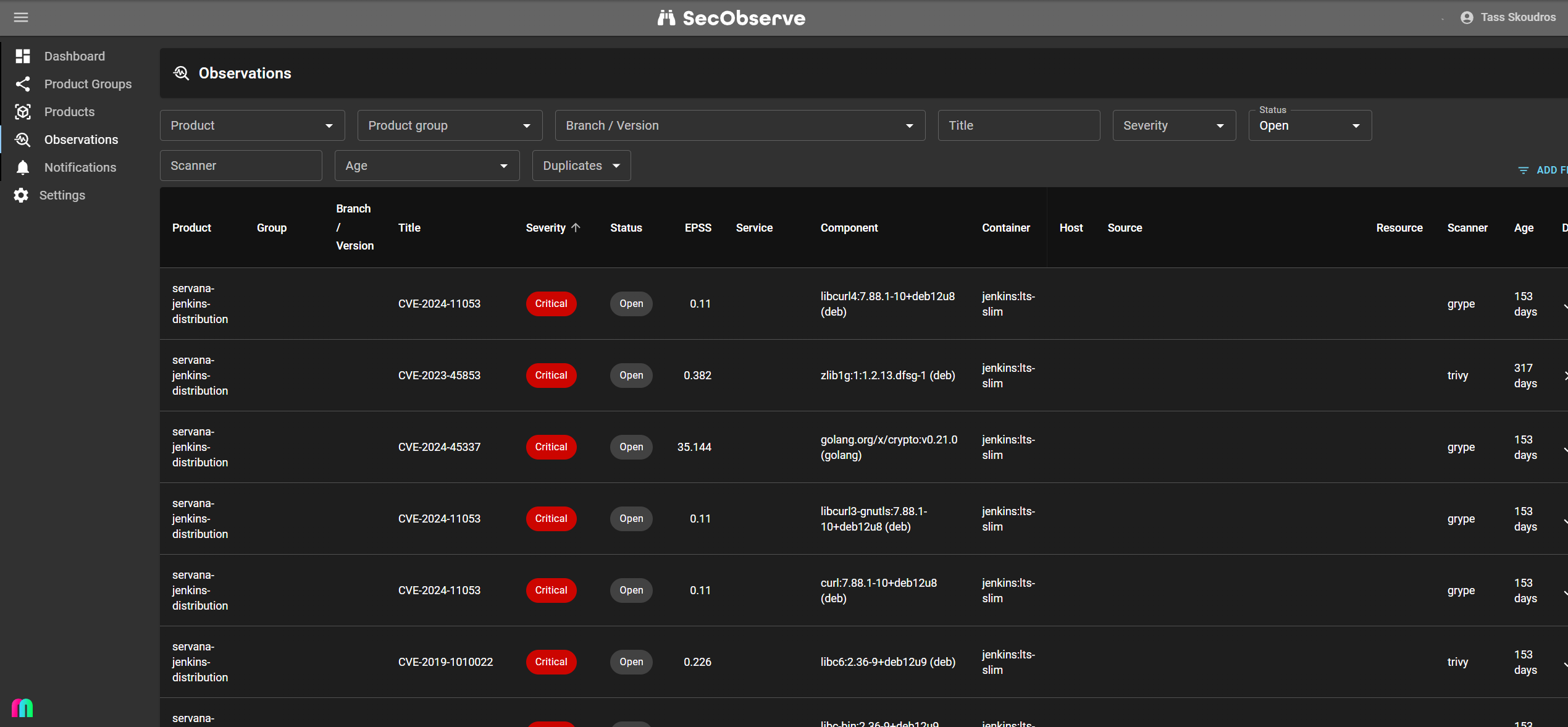This screenshot has height=727, width=1568.
Task: Click the Product Groups share icon
Action: tap(23, 84)
